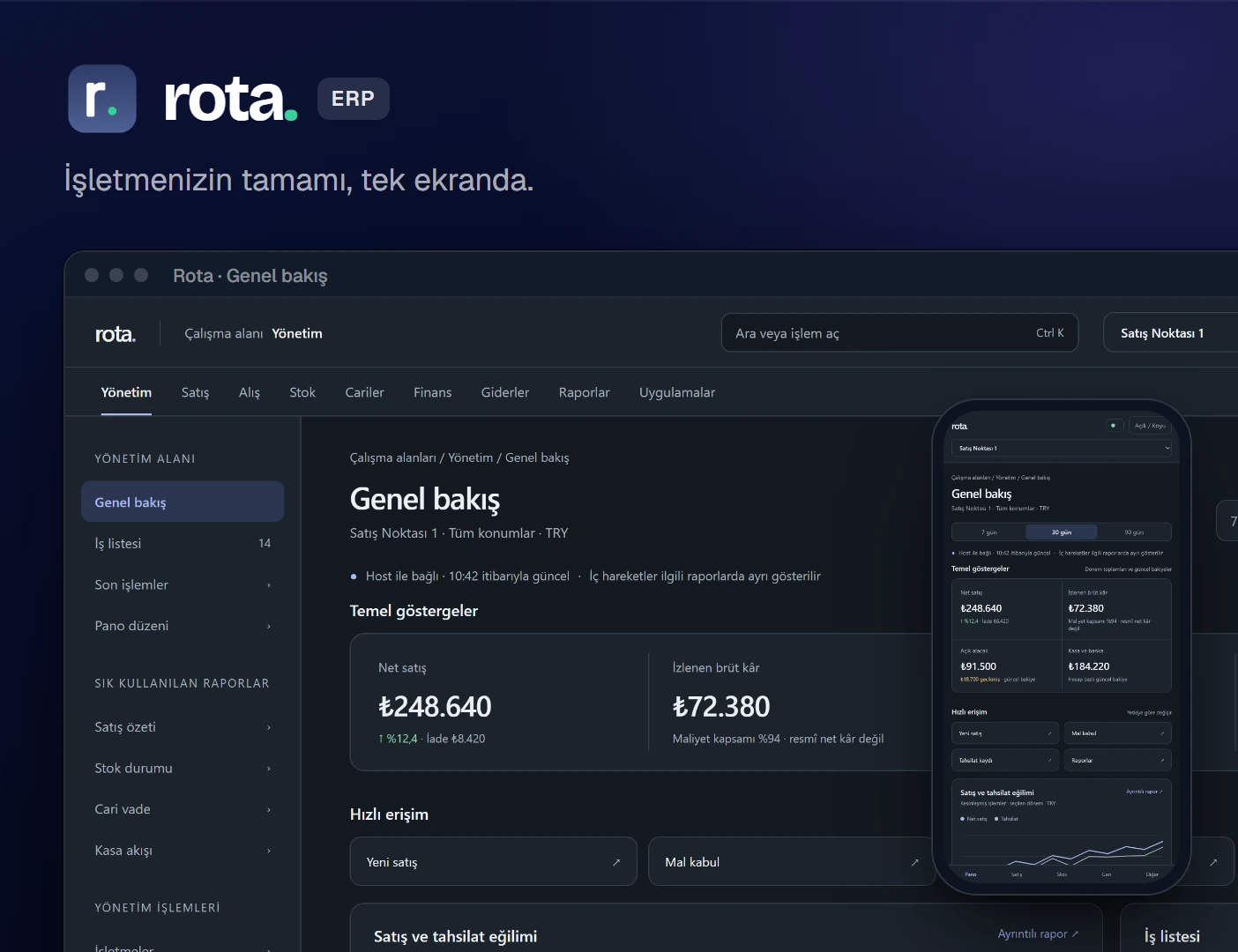
Task: Click phone Açık alacak value ₺91.500
Action: click(978, 666)
